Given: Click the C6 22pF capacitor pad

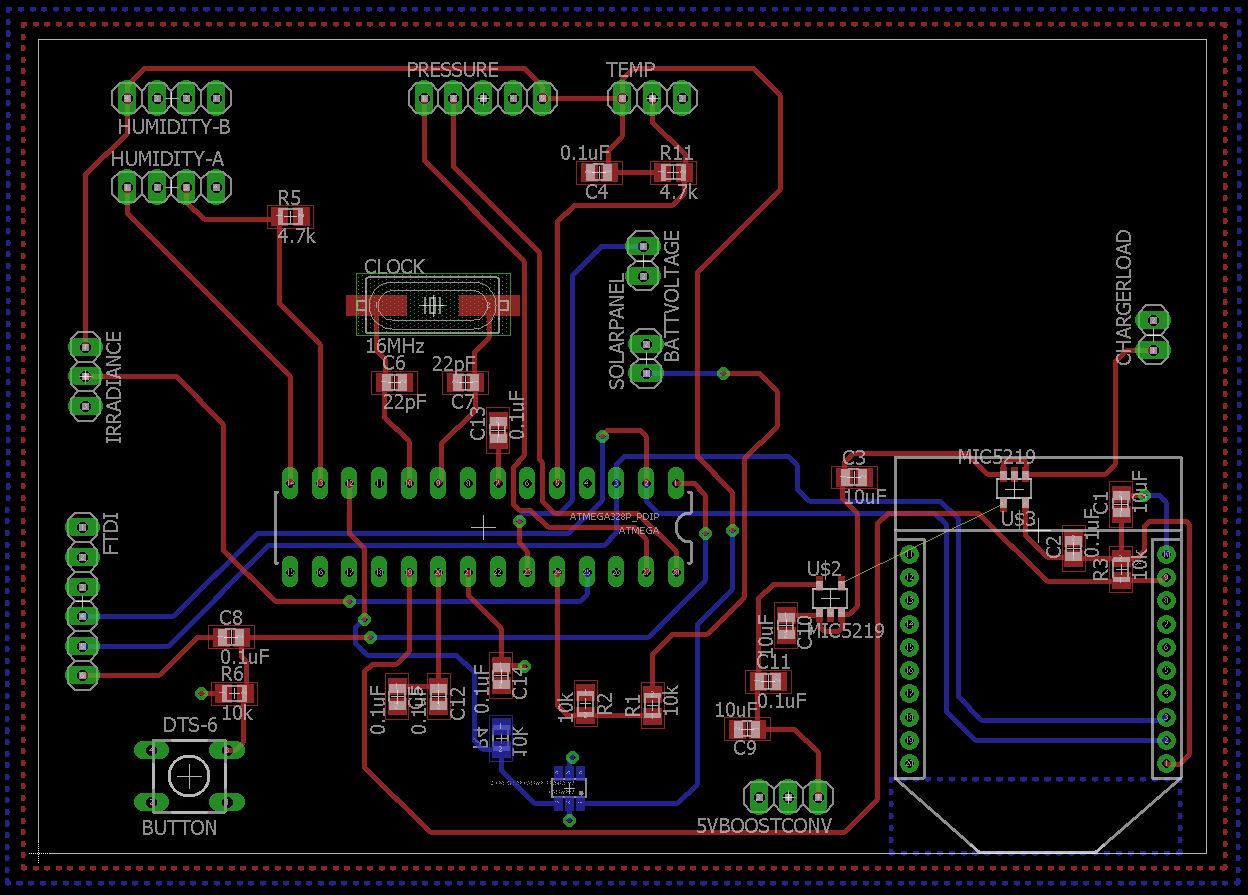Looking at the screenshot, I should pyautogui.click(x=393, y=382).
